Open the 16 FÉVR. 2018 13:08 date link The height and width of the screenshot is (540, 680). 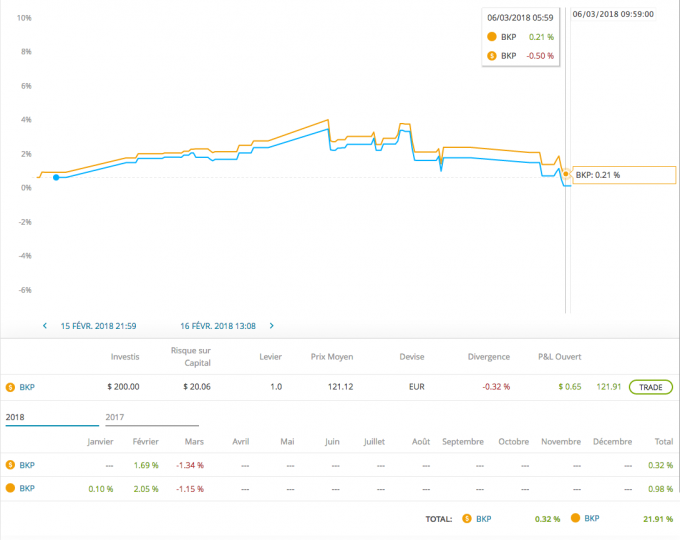click(x=218, y=326)
